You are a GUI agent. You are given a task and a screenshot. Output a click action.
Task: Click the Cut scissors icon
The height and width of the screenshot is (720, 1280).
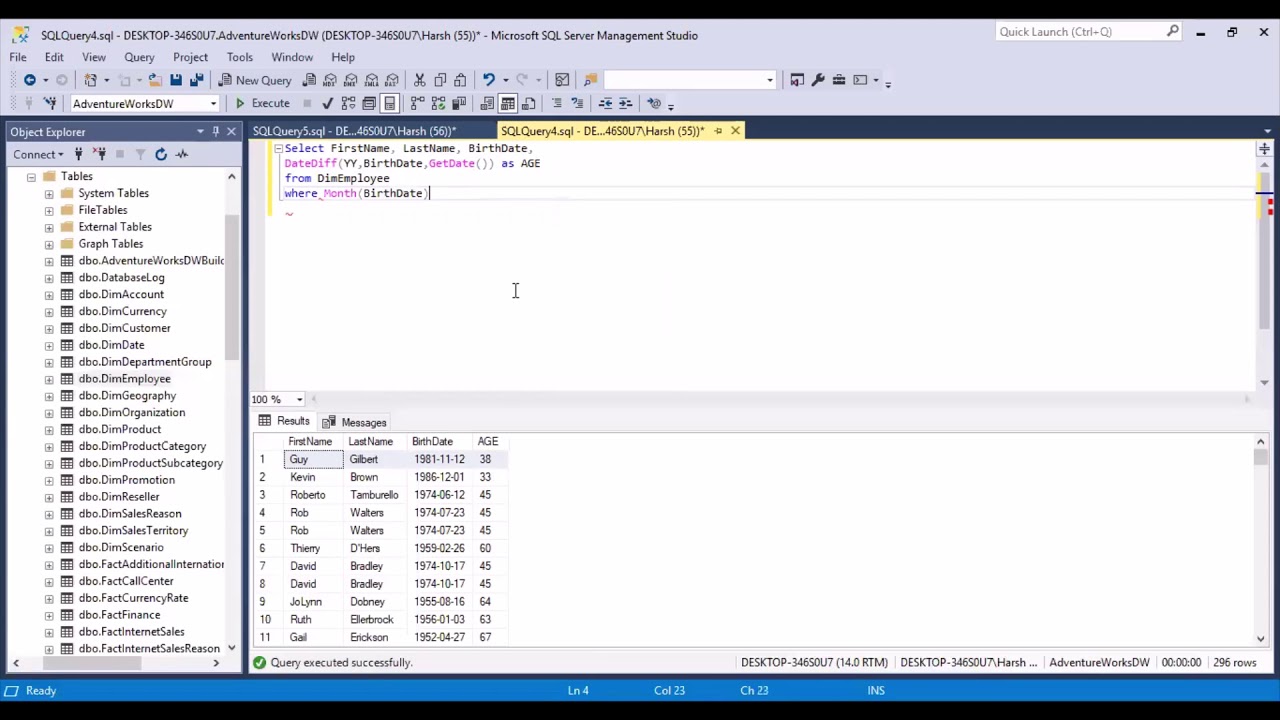click(x=420, y=80)
